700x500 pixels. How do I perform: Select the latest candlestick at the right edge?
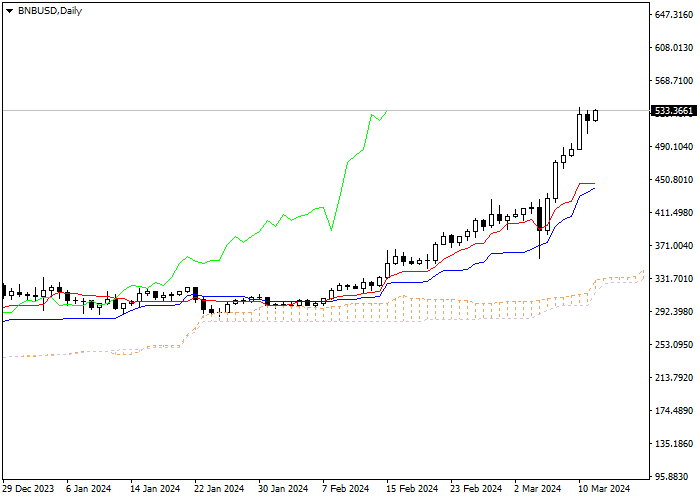coord(596,115)
